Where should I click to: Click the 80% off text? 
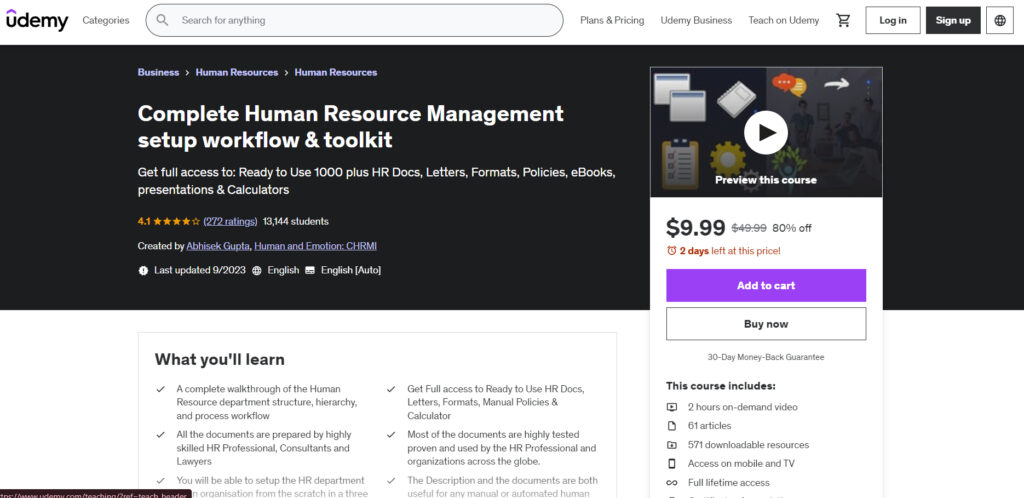click(x=792, y=228)
